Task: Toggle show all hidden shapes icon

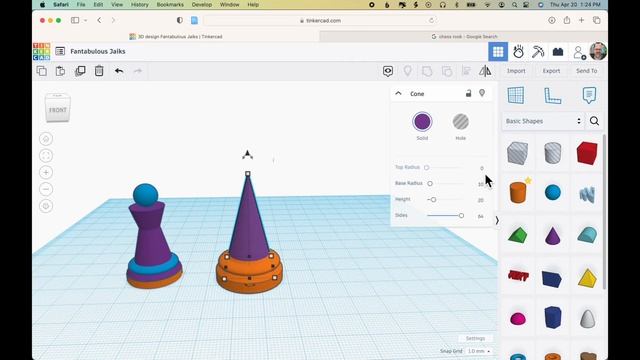Action: (388, 71)
